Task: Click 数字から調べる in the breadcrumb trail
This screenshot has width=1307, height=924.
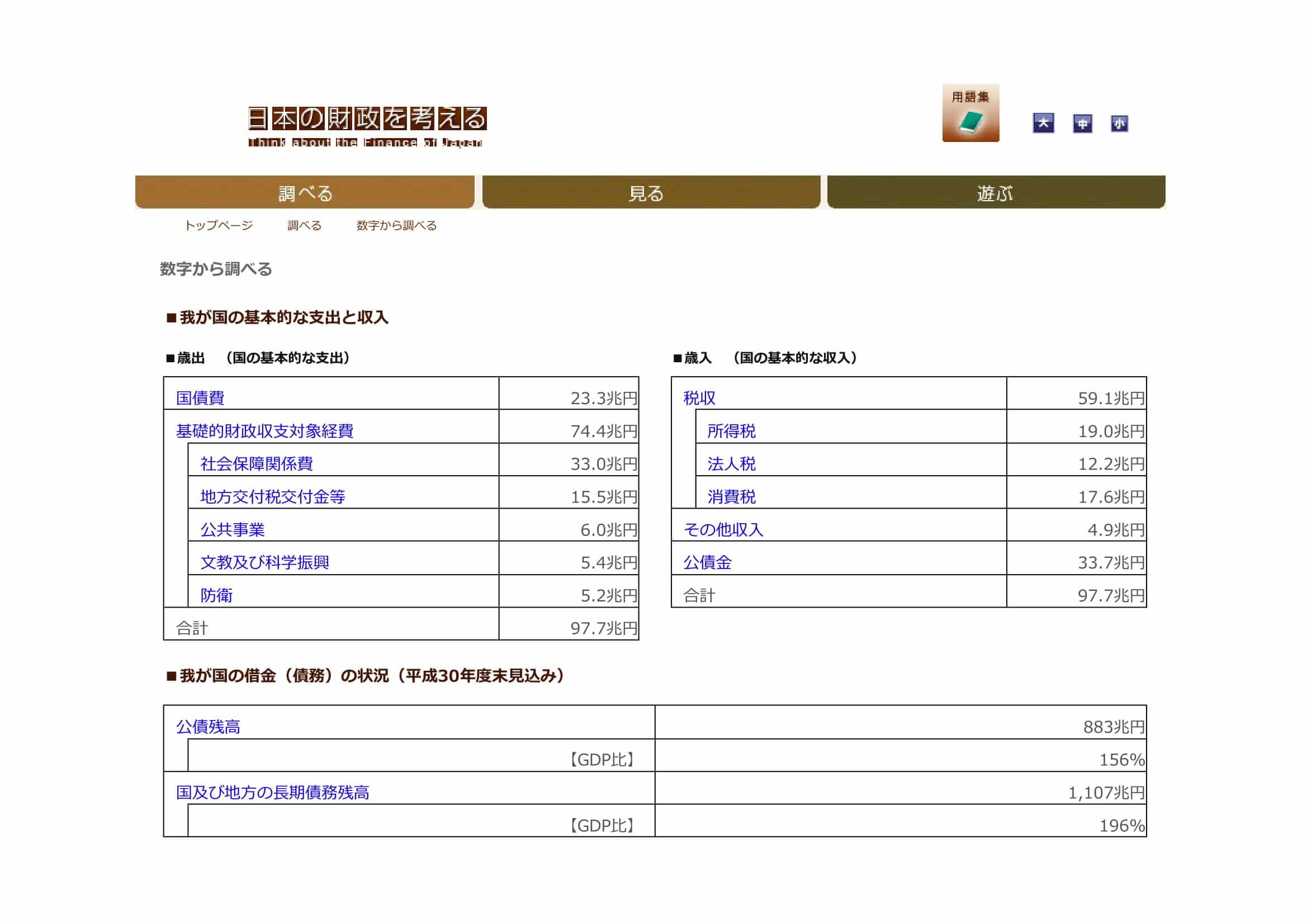Action: 396,225
